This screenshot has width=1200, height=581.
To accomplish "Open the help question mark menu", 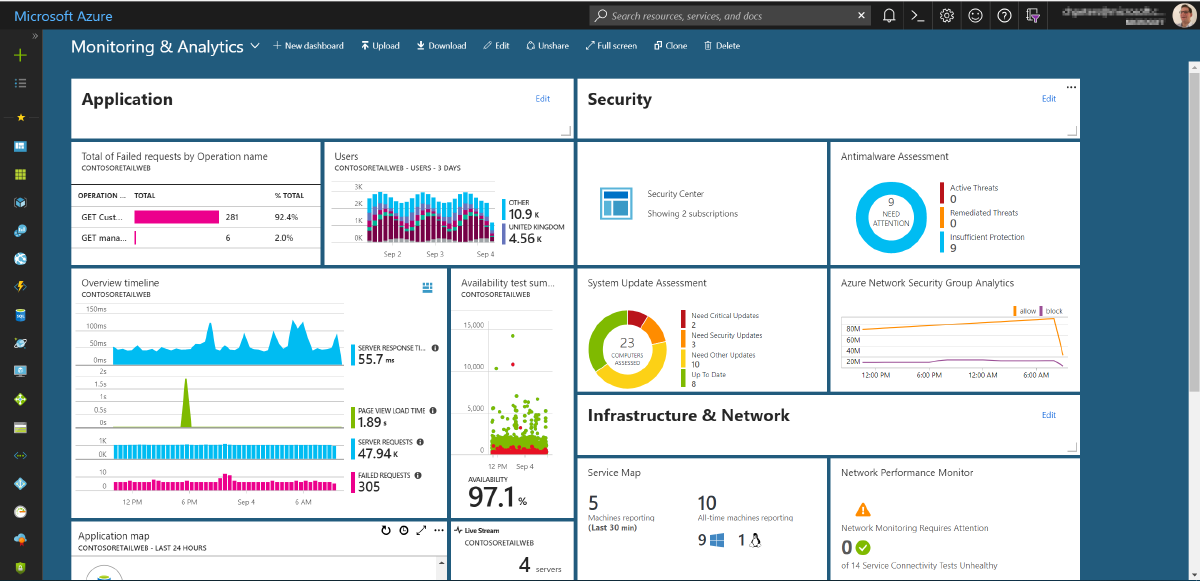I will click(x=1004, y=15).
